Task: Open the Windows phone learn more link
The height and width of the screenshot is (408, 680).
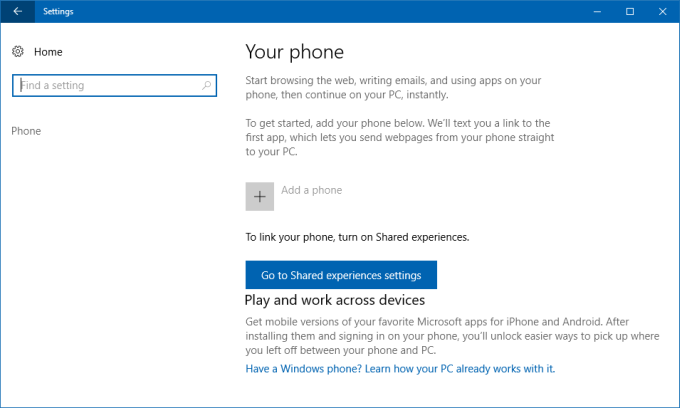Action: coord(400,369)
